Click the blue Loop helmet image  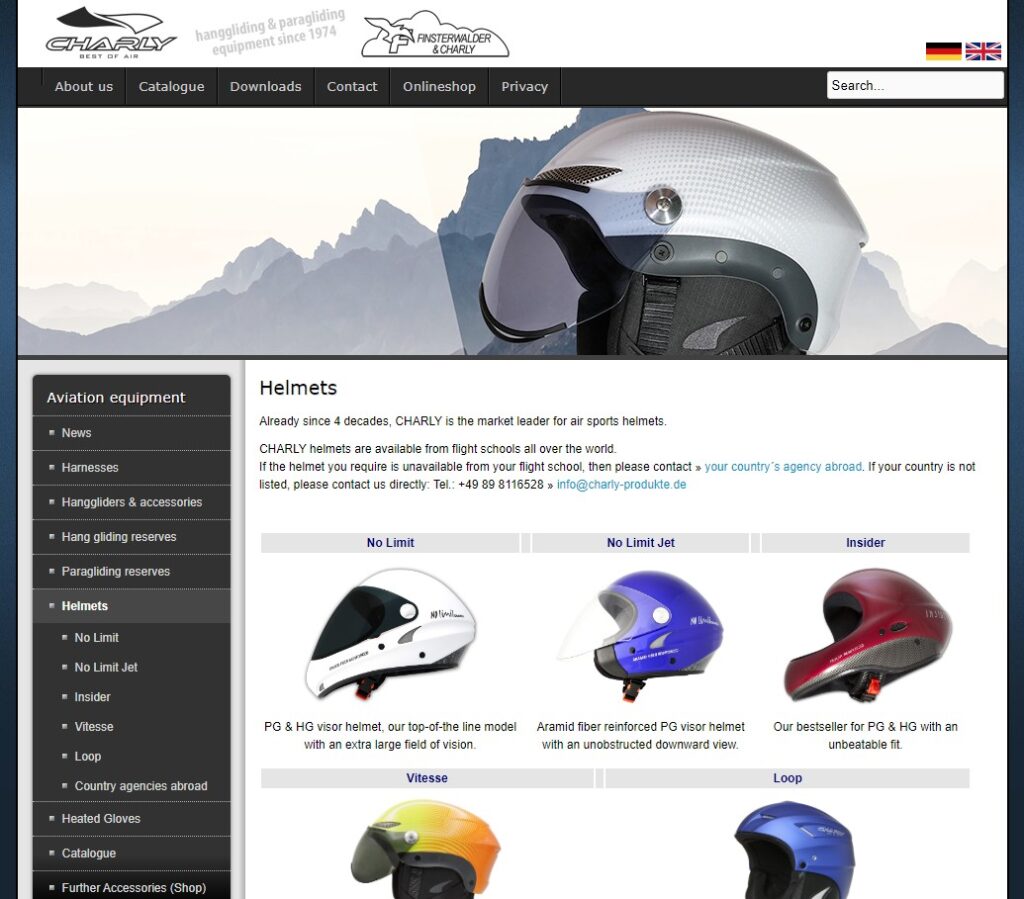click(793, 850)
